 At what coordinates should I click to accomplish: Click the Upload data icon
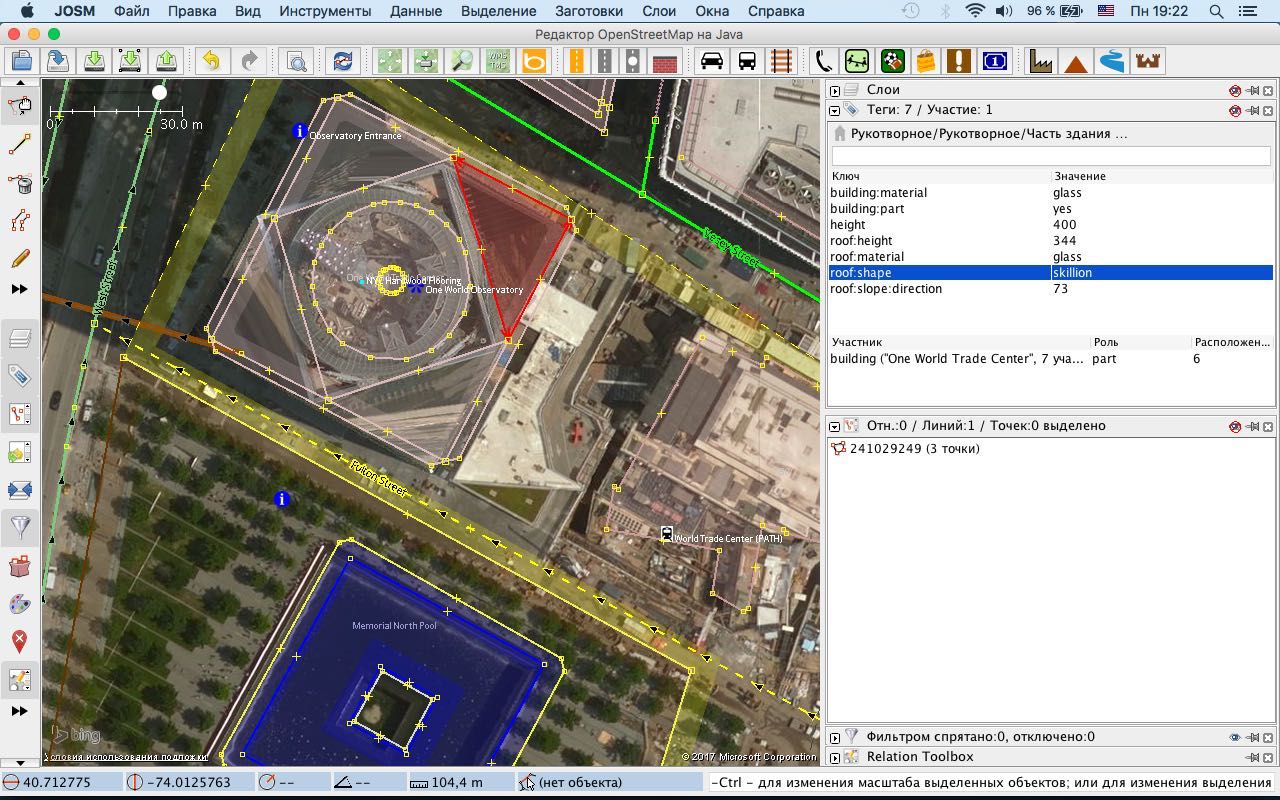pyautogui.click(x=166, y=61)
